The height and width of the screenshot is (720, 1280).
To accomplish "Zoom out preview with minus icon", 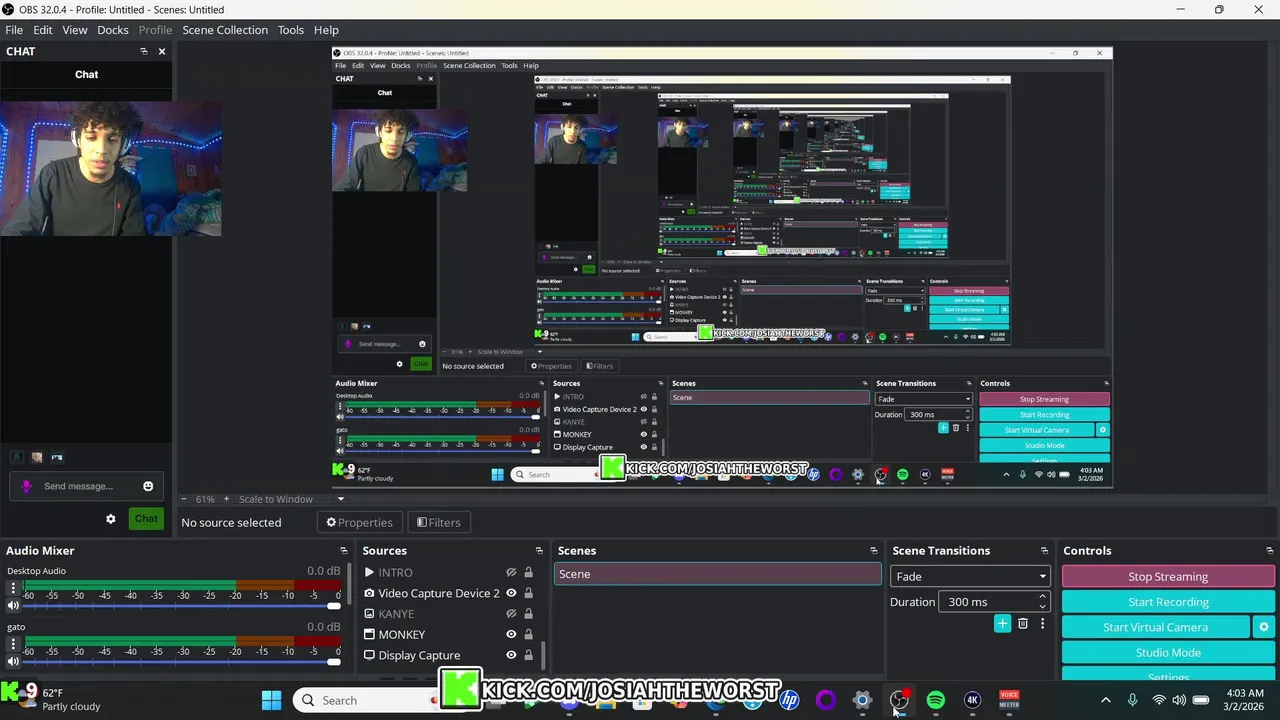I will click(183, 499).
